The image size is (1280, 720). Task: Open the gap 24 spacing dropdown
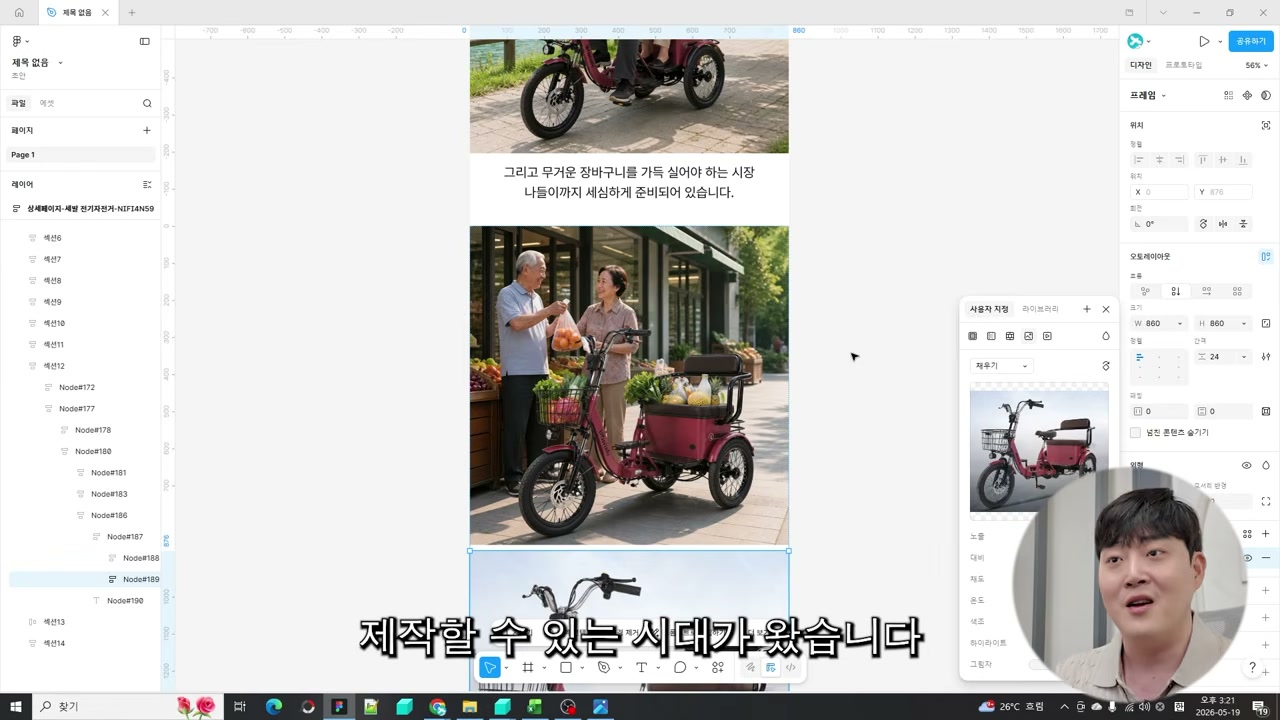1243,357
